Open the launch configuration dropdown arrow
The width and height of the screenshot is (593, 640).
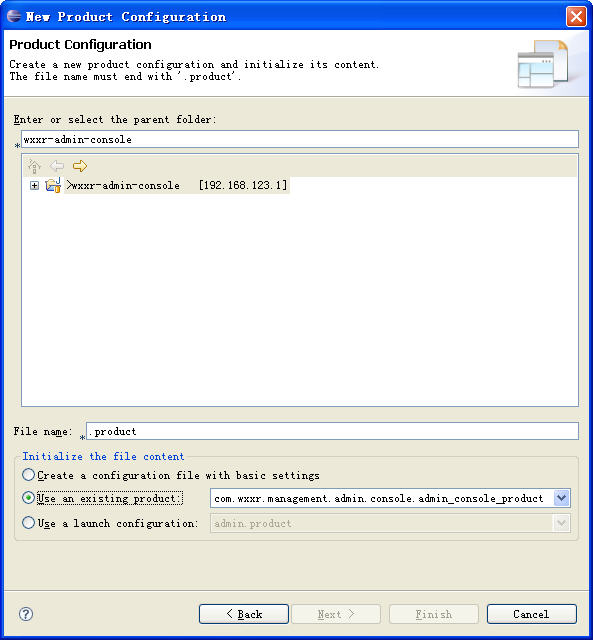tap(562, 523)
